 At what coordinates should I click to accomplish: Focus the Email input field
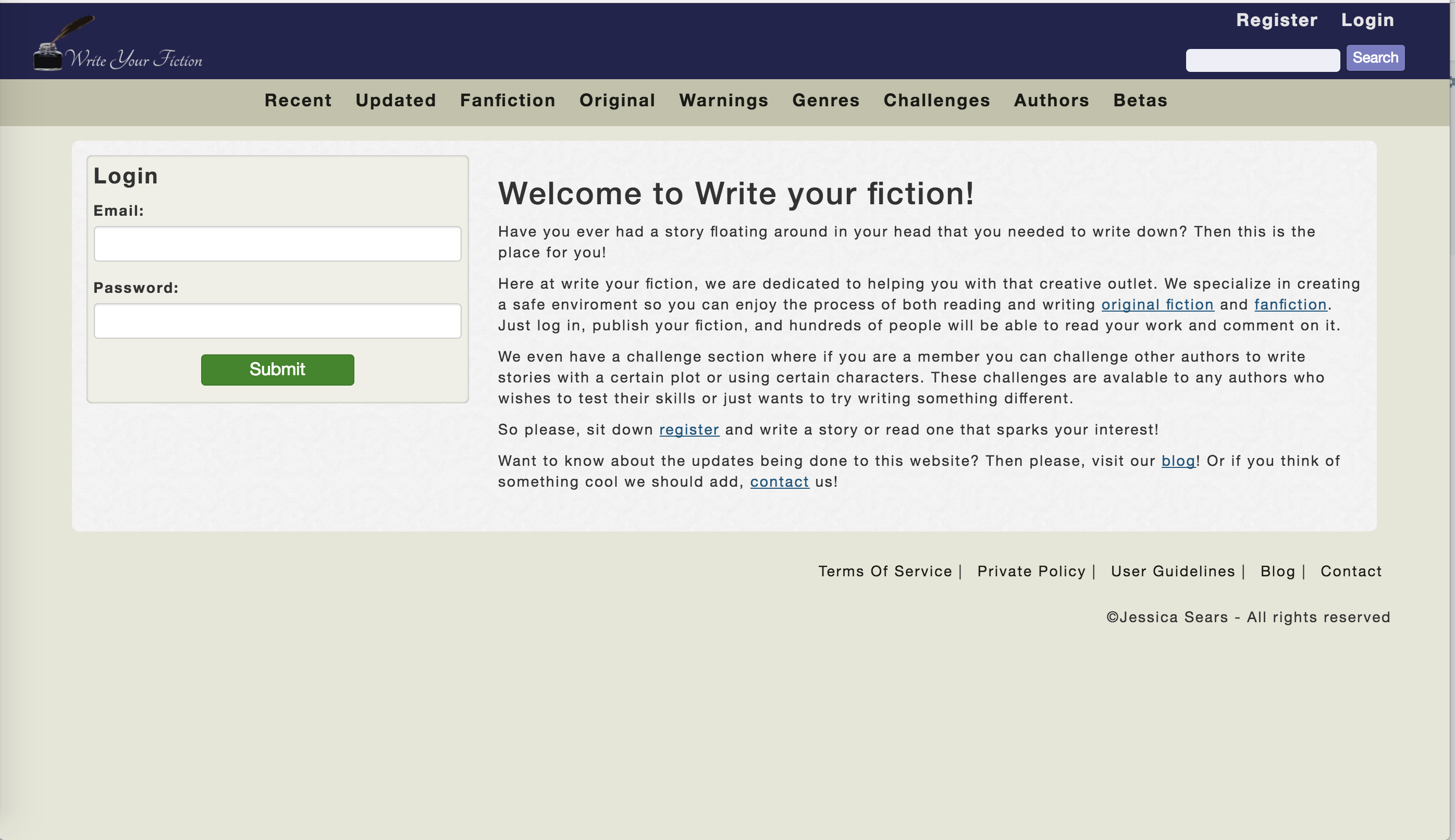(x=277, y=244)
